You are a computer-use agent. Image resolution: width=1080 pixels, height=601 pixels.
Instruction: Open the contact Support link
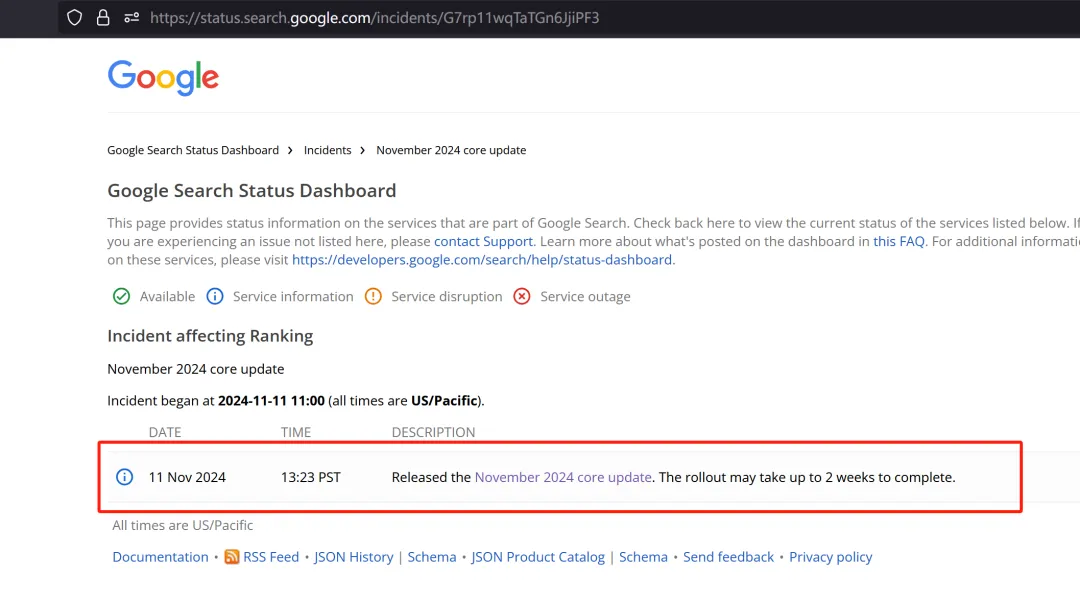(484, 242)
